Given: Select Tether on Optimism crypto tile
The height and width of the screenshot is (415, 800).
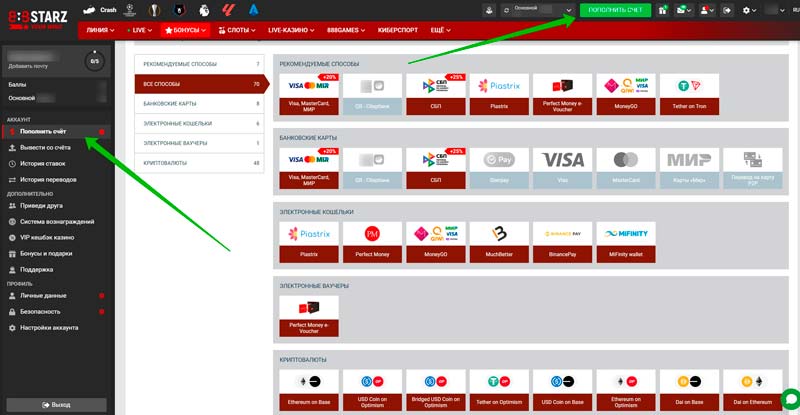Looking at the screenshot, I should (497, 389).
